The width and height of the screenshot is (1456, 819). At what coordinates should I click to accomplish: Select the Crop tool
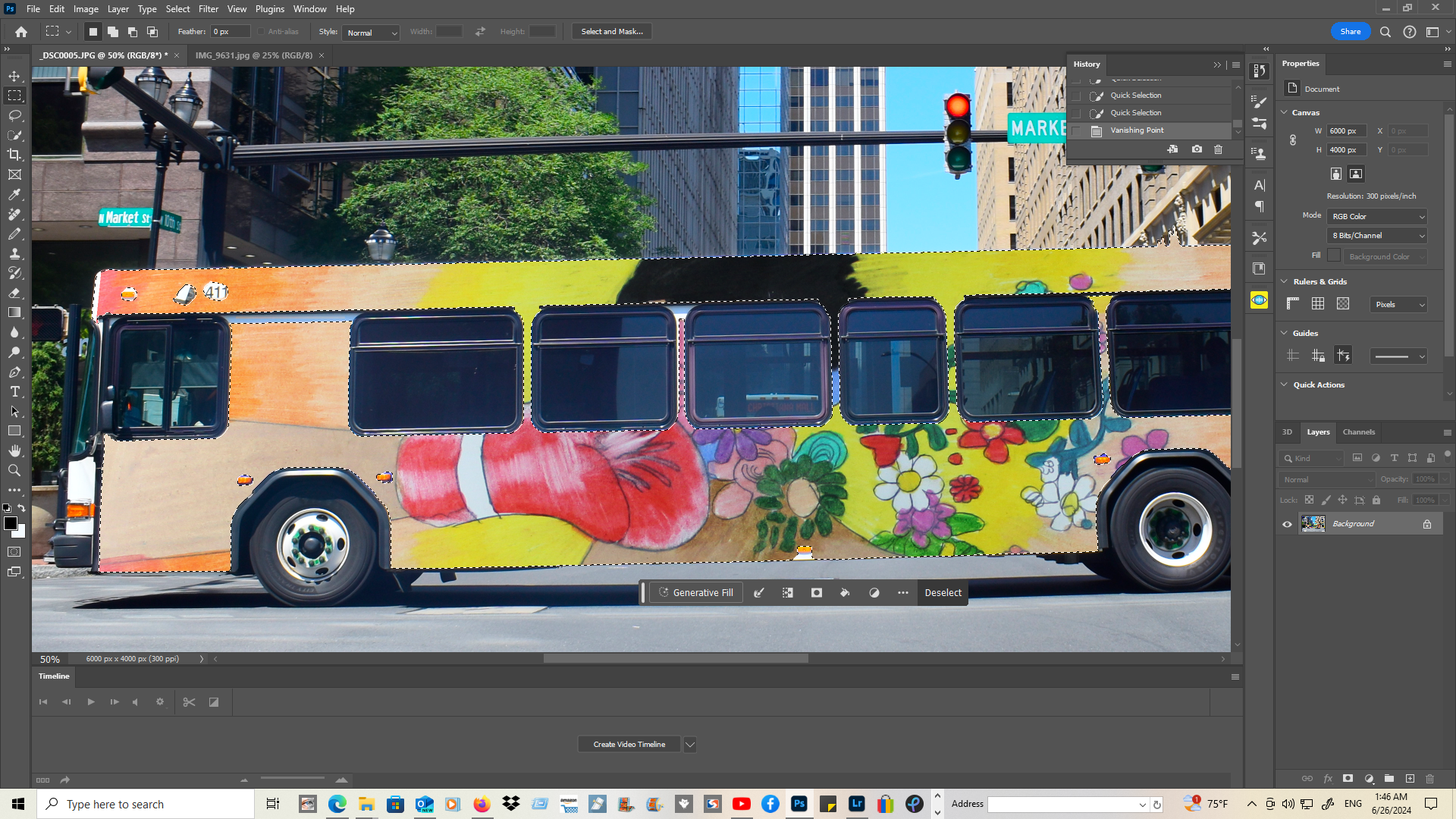(x=14, y=155)
